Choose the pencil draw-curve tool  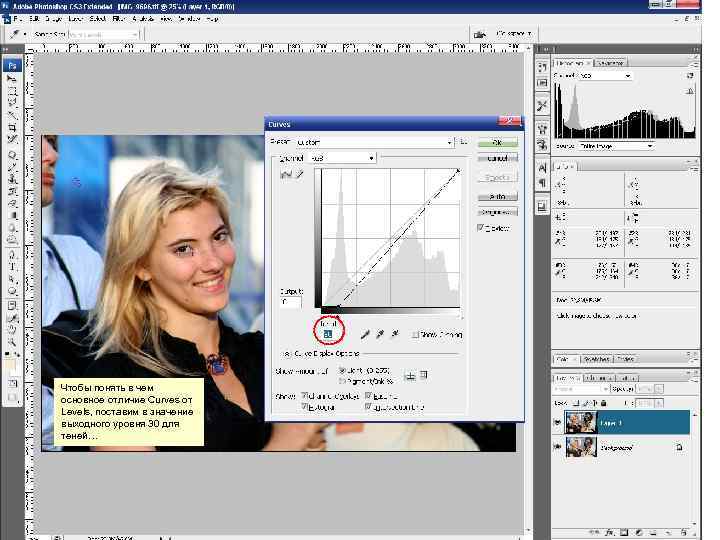coord(299,174)
